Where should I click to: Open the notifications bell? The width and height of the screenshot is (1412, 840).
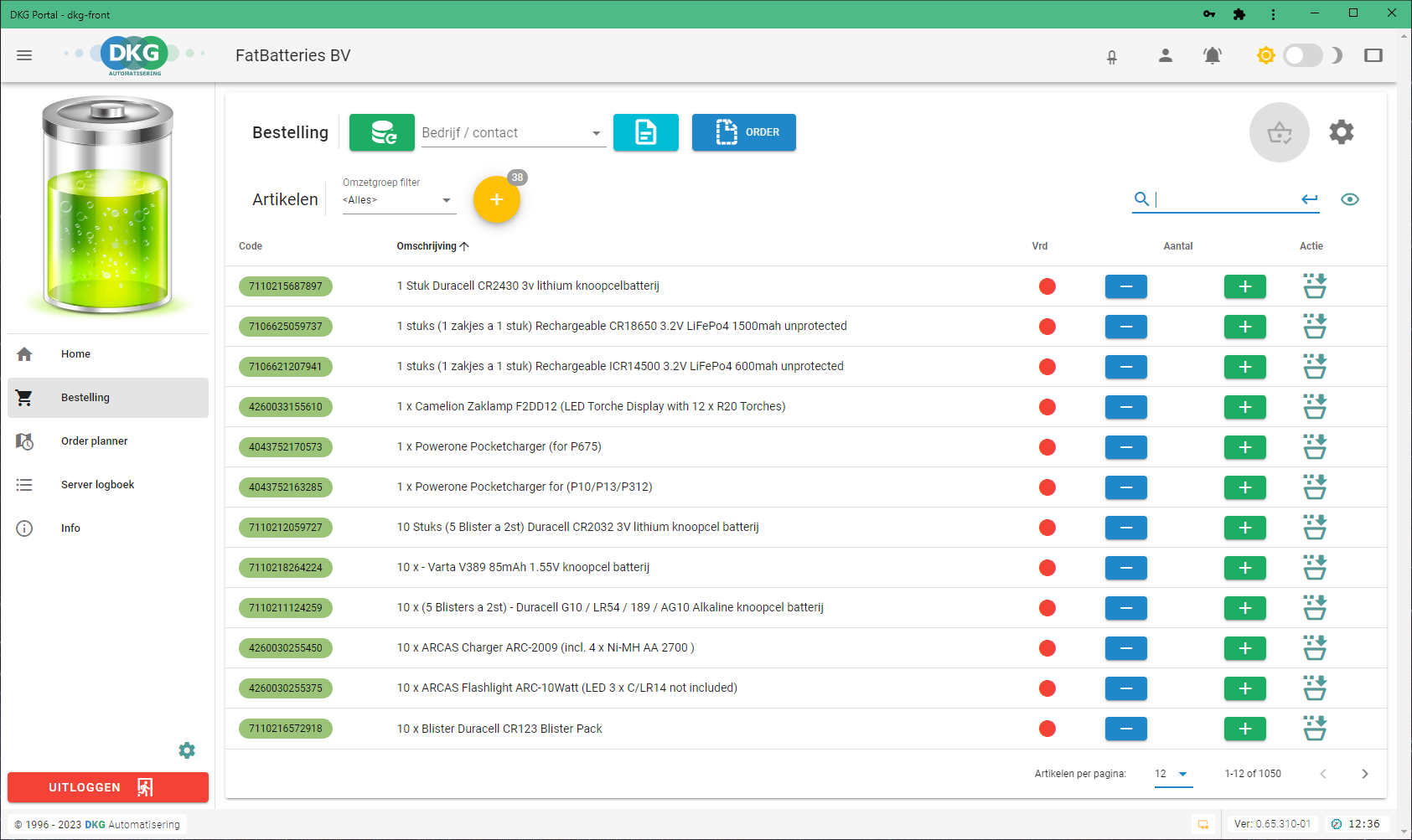pos(1212,55)
